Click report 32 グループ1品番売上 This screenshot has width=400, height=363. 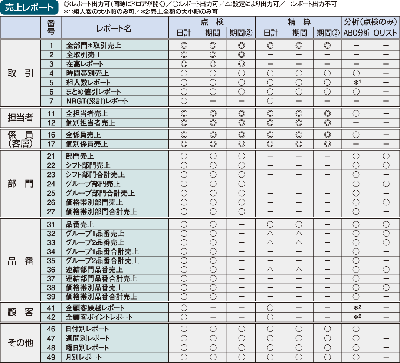click(x=95, y=233)
